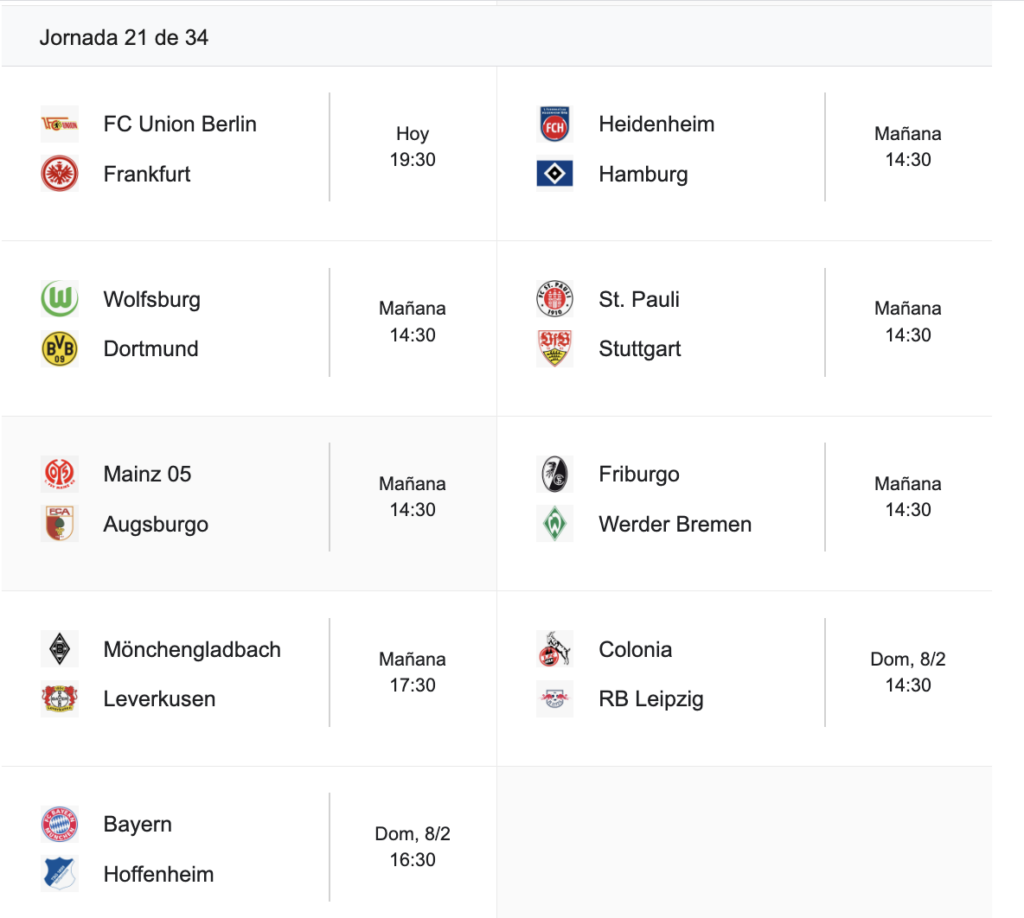
Task: Open the Mönchengladbach team name
Action: pos(192,649)
